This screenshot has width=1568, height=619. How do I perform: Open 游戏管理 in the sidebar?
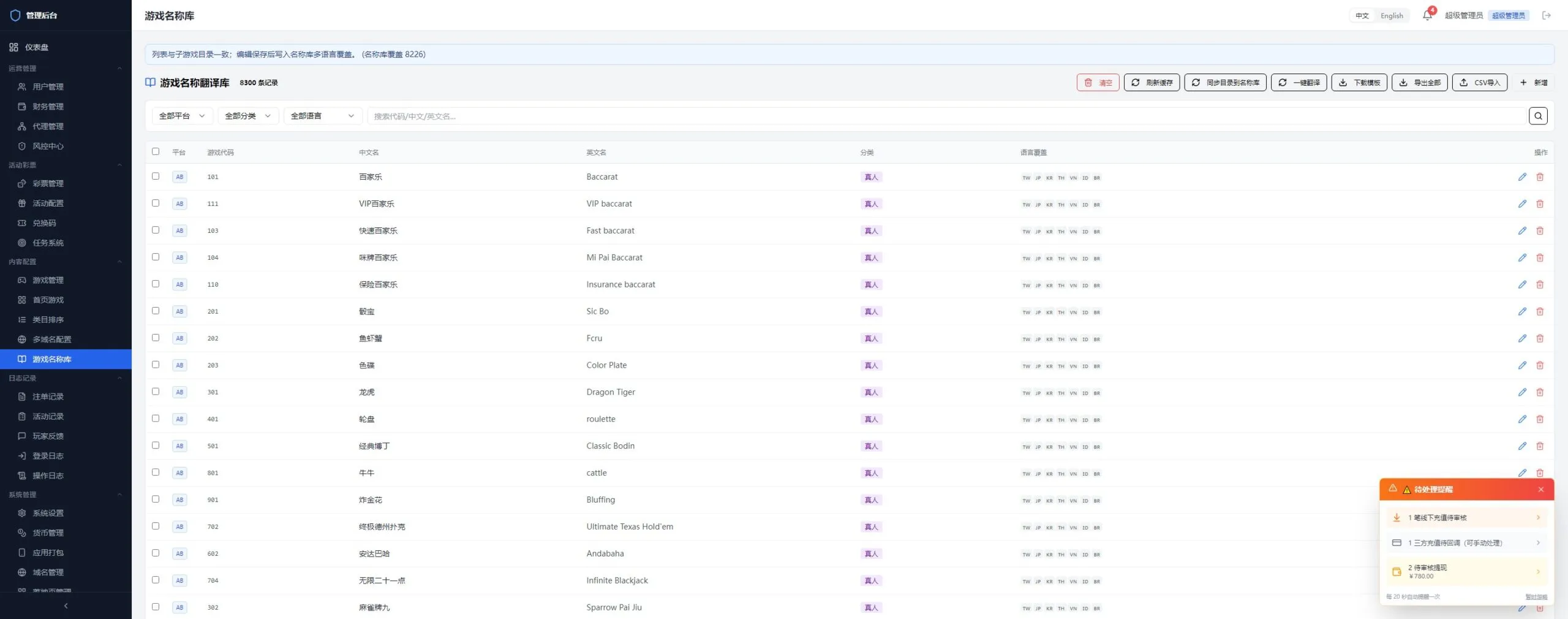pos(66,280)
